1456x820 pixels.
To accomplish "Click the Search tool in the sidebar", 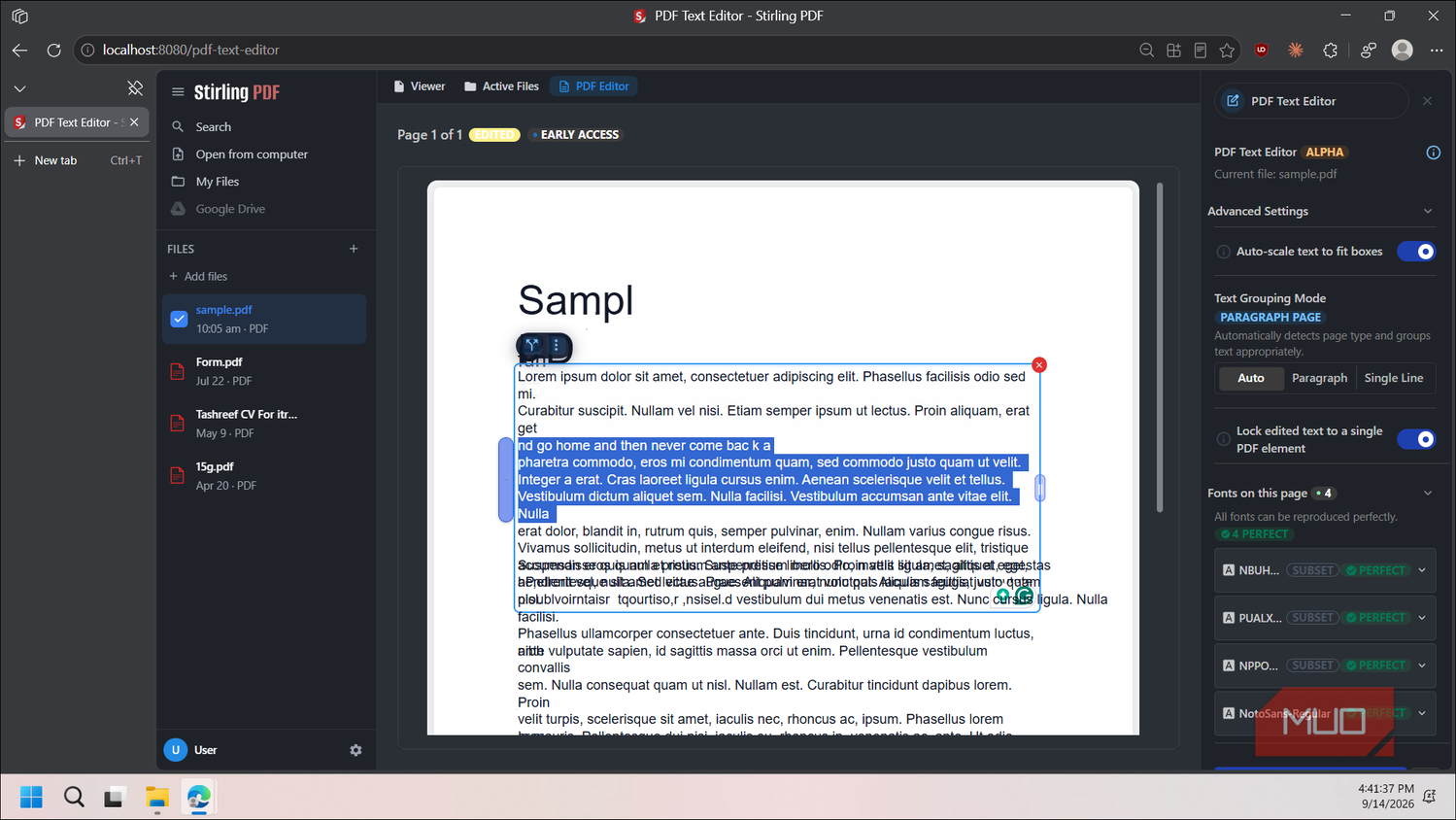I will click(x=213, y=127).
